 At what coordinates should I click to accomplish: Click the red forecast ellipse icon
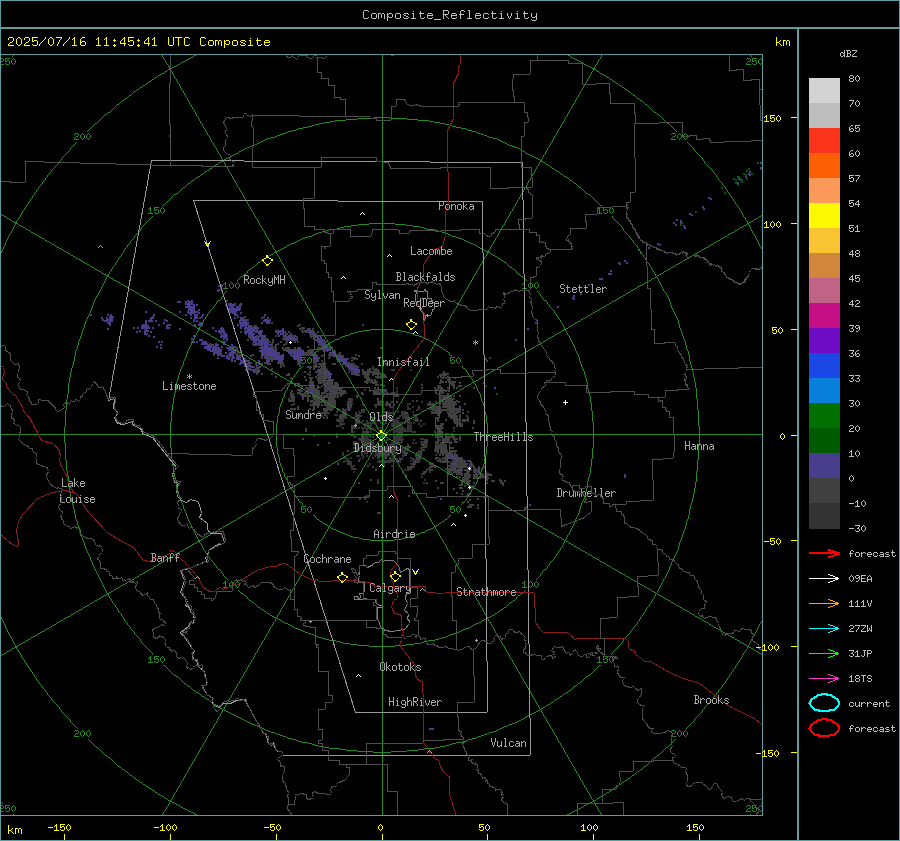click(x=824, y=728)
